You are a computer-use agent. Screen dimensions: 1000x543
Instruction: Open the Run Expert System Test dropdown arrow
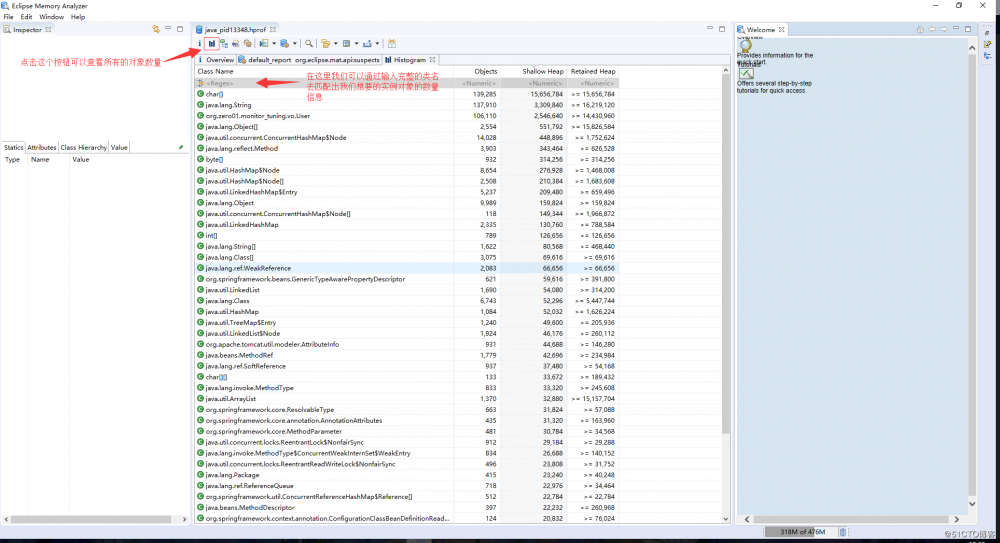(x=274, y=44)
